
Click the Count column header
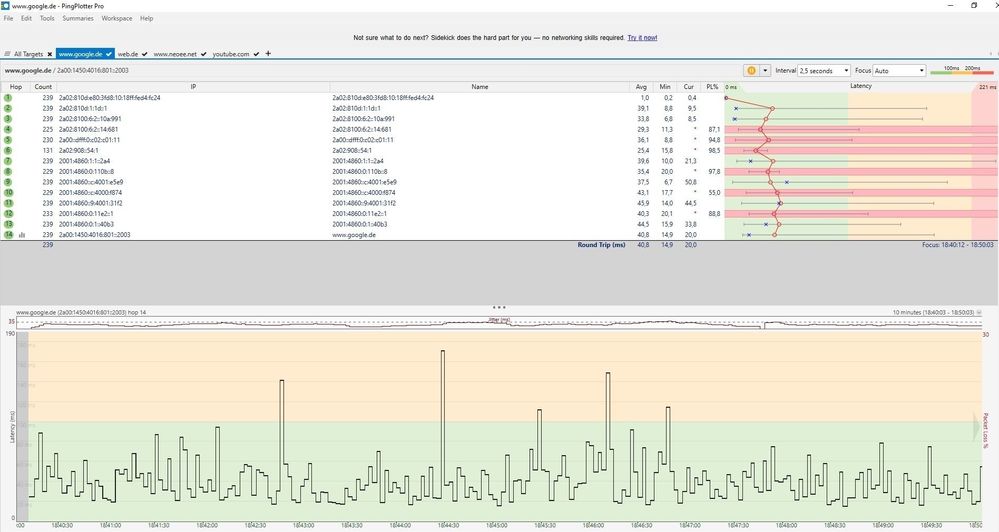tap(43, 87)
